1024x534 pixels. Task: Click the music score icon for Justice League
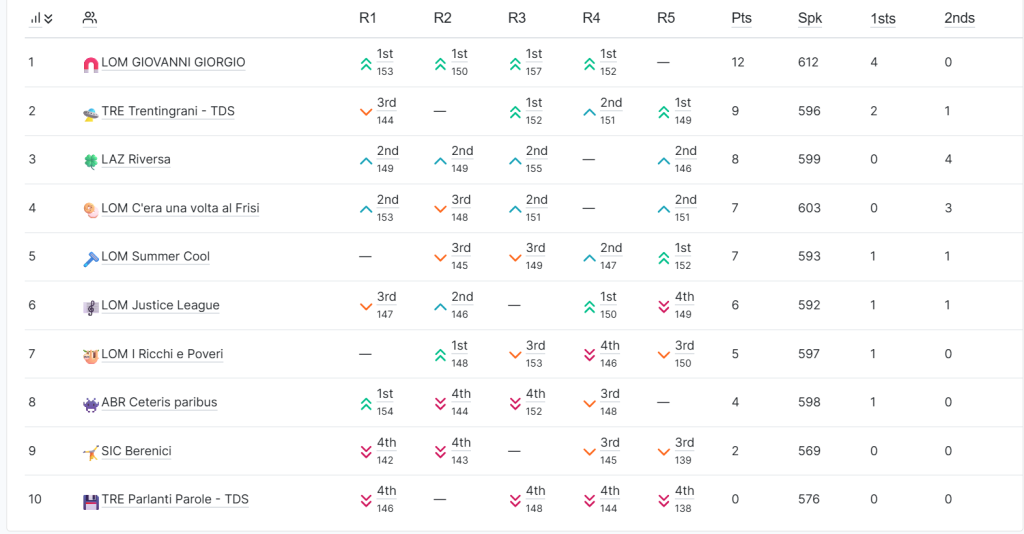tap(91, 307)
